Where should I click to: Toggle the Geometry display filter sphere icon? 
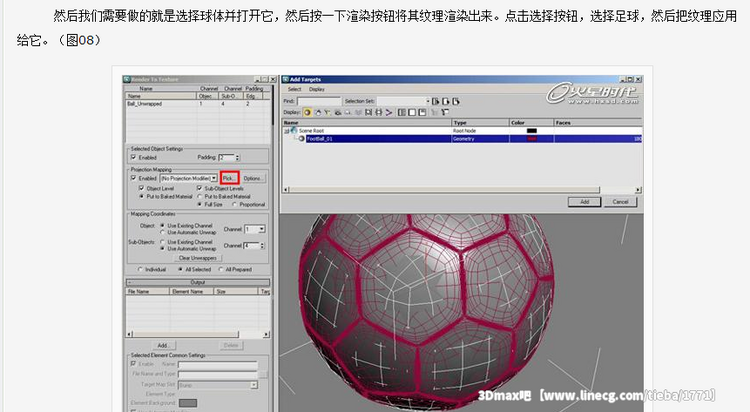pos(307,112)
